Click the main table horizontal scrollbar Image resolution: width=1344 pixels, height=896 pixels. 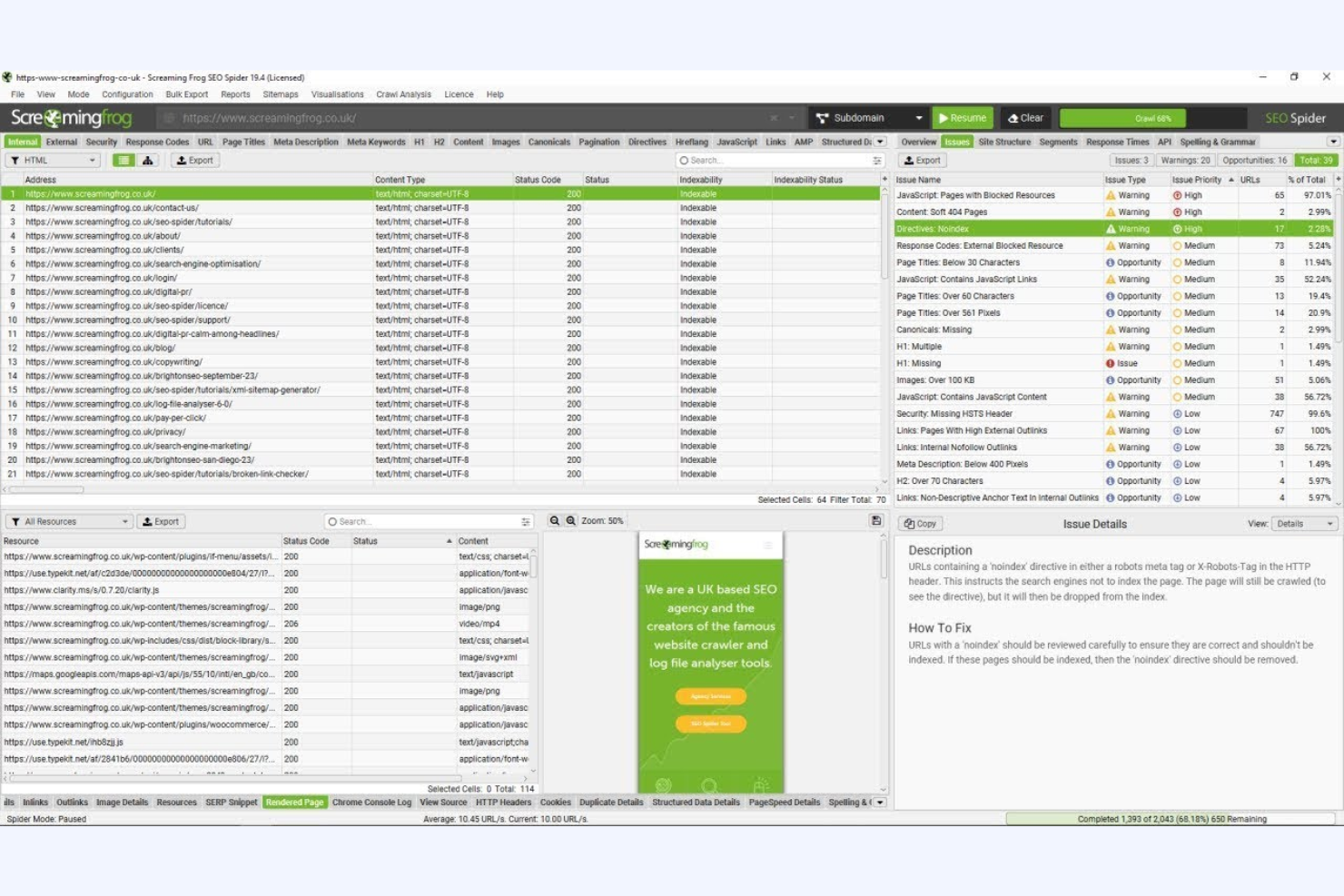[x=47, y=489]
